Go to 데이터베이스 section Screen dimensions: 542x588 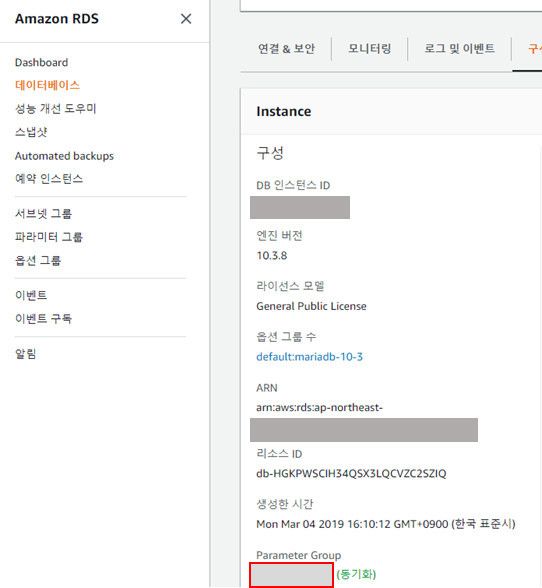tap(47, 85)
